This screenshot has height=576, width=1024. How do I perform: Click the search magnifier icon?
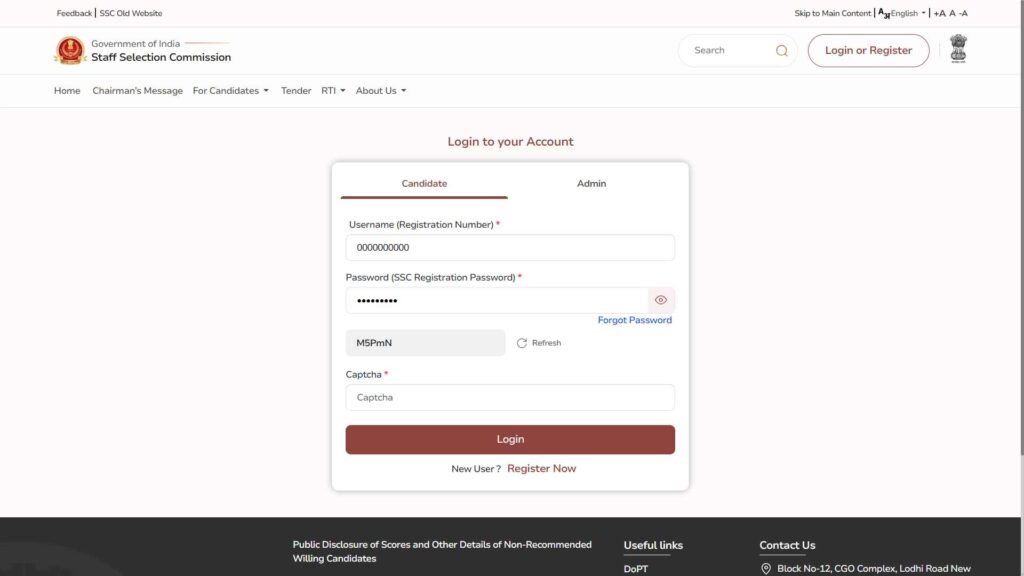click(x=782, y=51)
